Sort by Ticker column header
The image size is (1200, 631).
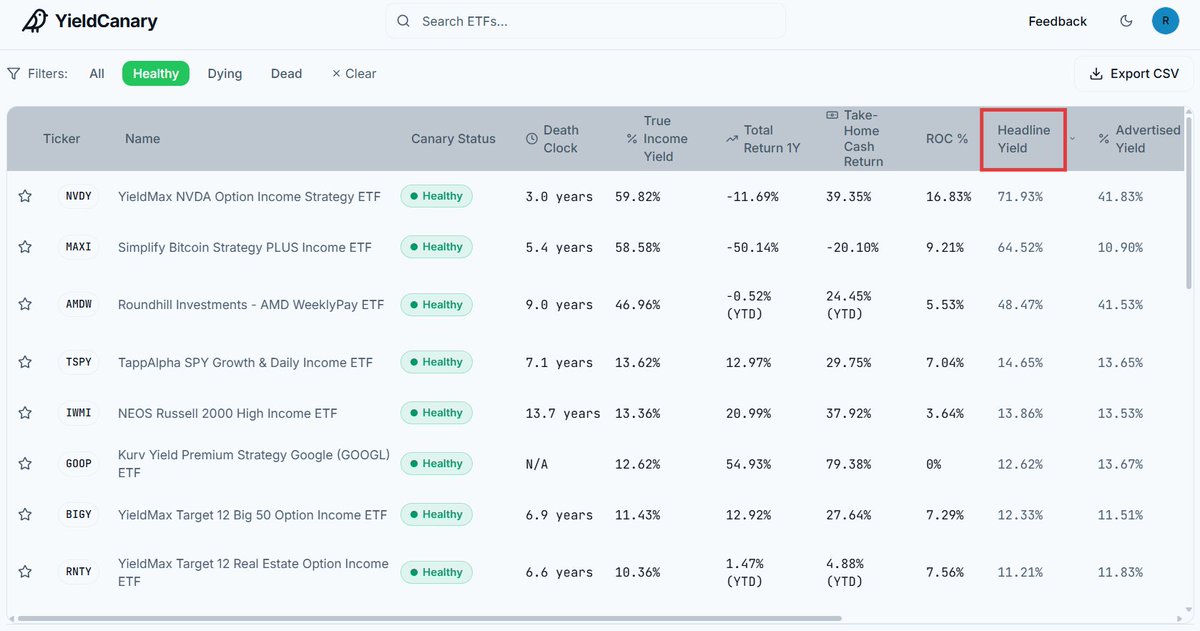click(61, 139)
